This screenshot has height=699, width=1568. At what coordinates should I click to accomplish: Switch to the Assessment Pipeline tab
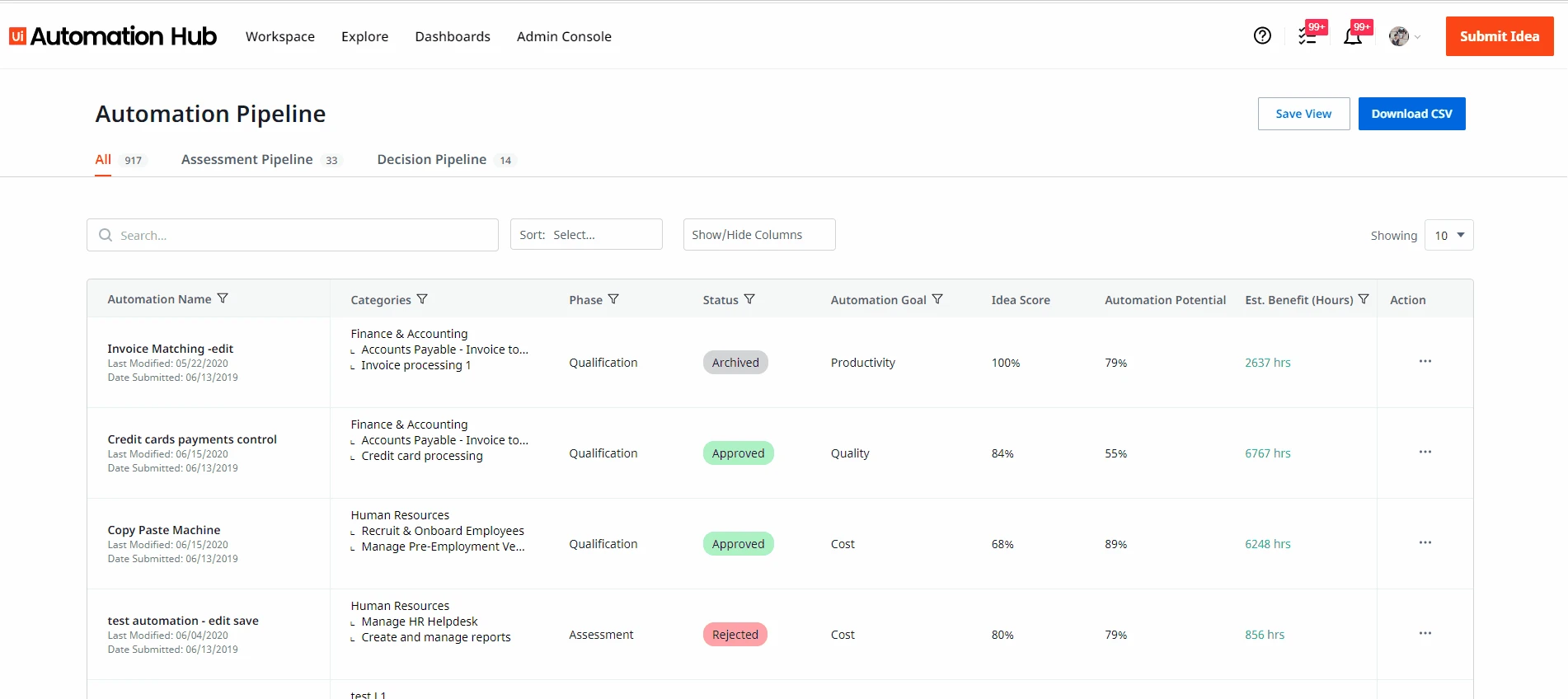[x=260, y=160]
